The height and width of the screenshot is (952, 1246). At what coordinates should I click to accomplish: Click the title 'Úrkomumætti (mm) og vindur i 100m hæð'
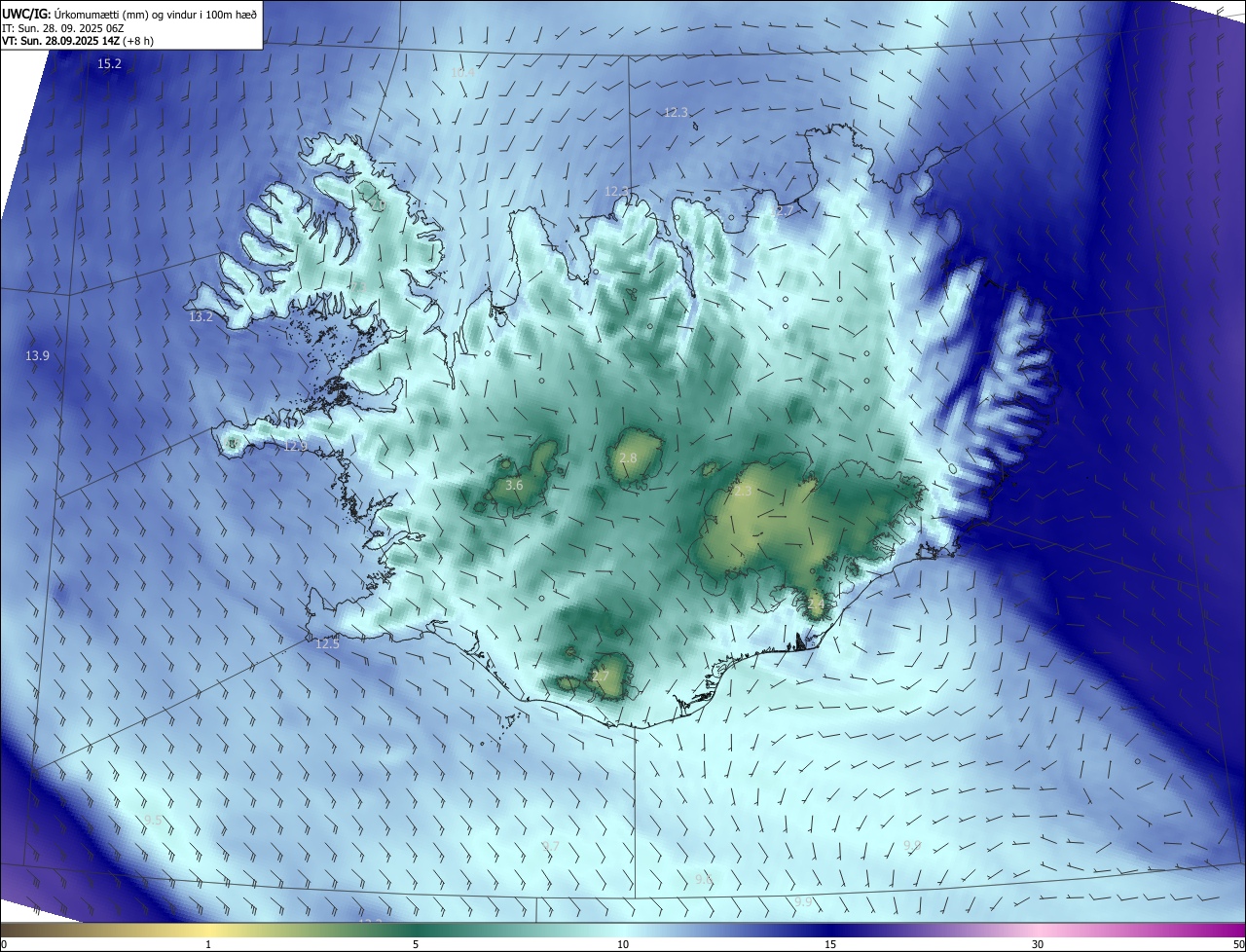[155, 14]
